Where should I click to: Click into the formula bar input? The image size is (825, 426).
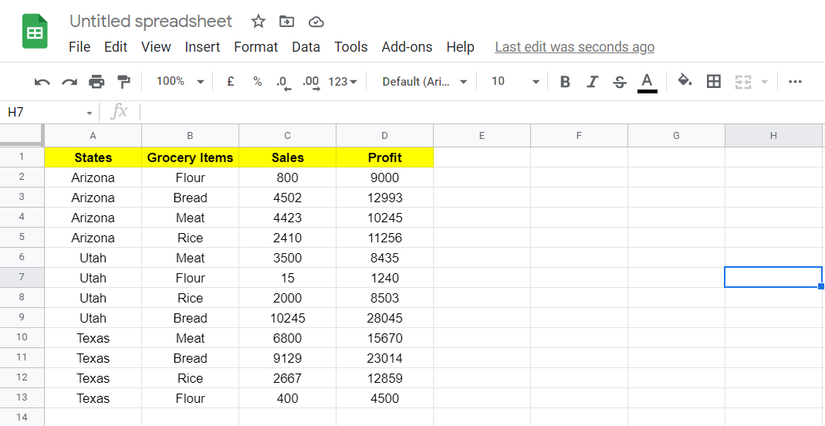(x=482, y=112)
